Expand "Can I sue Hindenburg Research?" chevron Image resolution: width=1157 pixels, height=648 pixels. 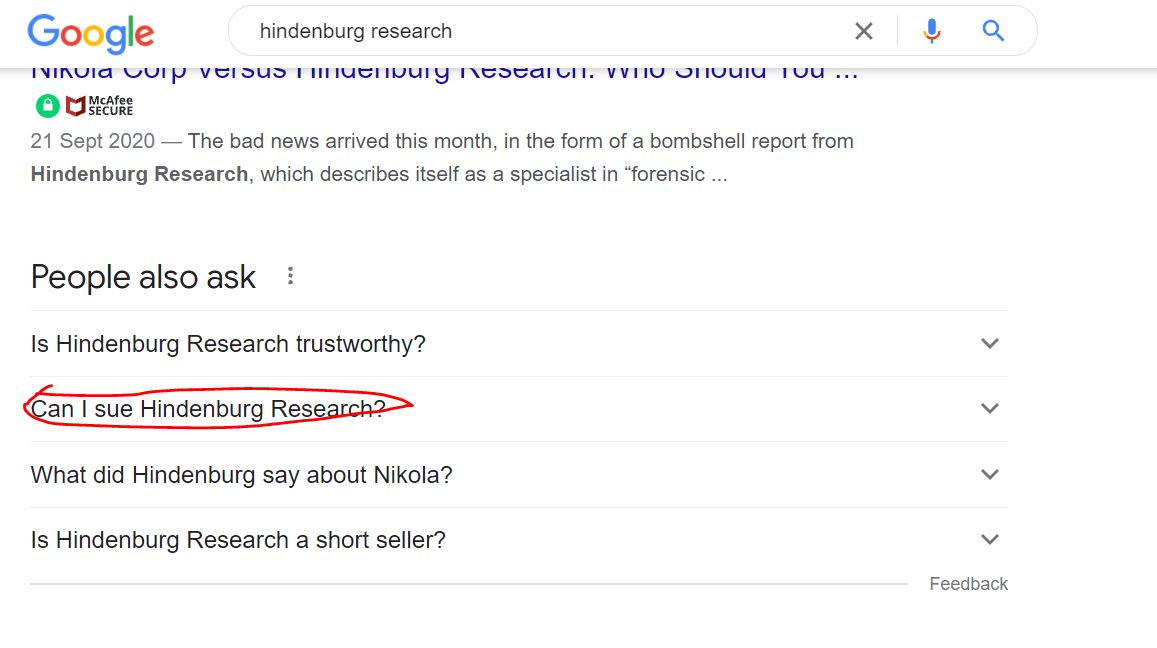pyautogui.click(x=990, y=408)
